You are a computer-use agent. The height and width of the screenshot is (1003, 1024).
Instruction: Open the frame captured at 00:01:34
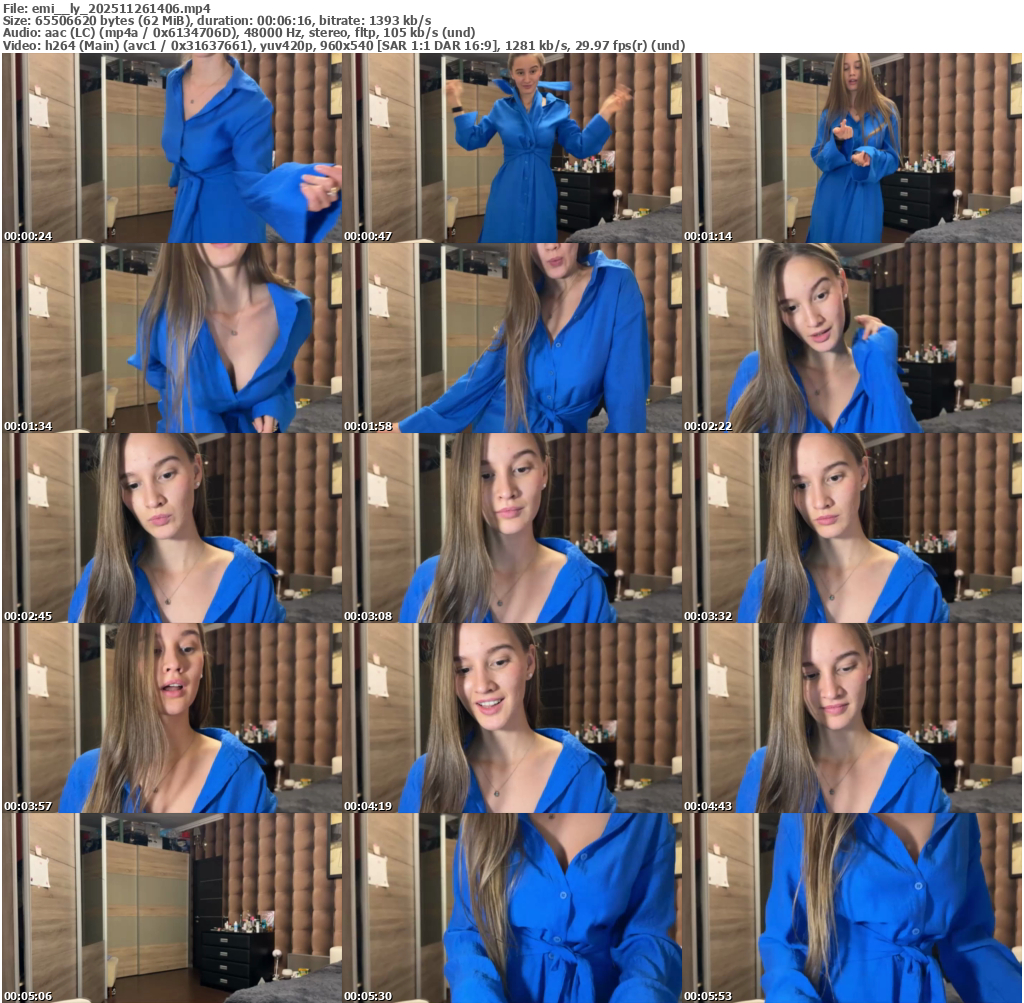point(172,338)
